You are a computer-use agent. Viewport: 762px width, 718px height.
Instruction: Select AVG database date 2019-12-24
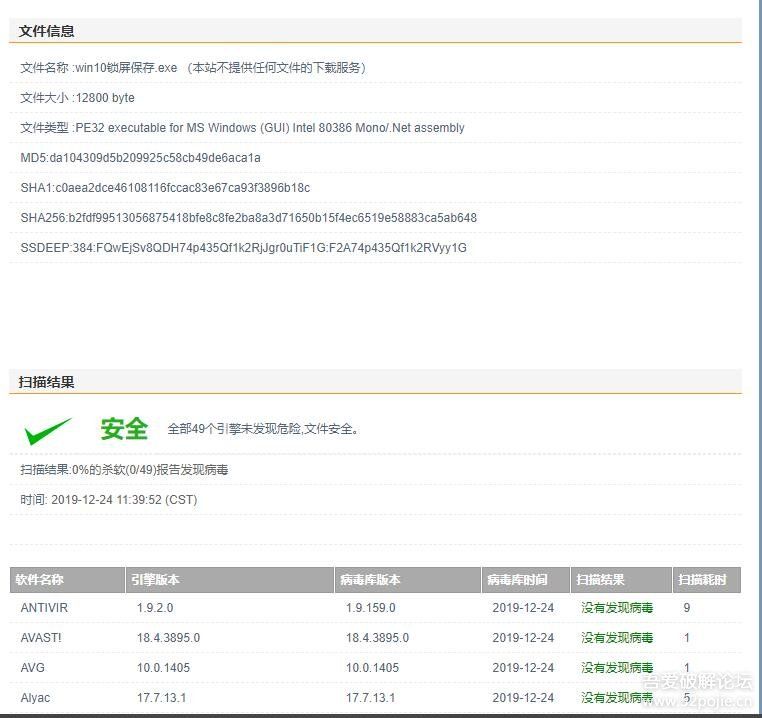coord(523,668)
